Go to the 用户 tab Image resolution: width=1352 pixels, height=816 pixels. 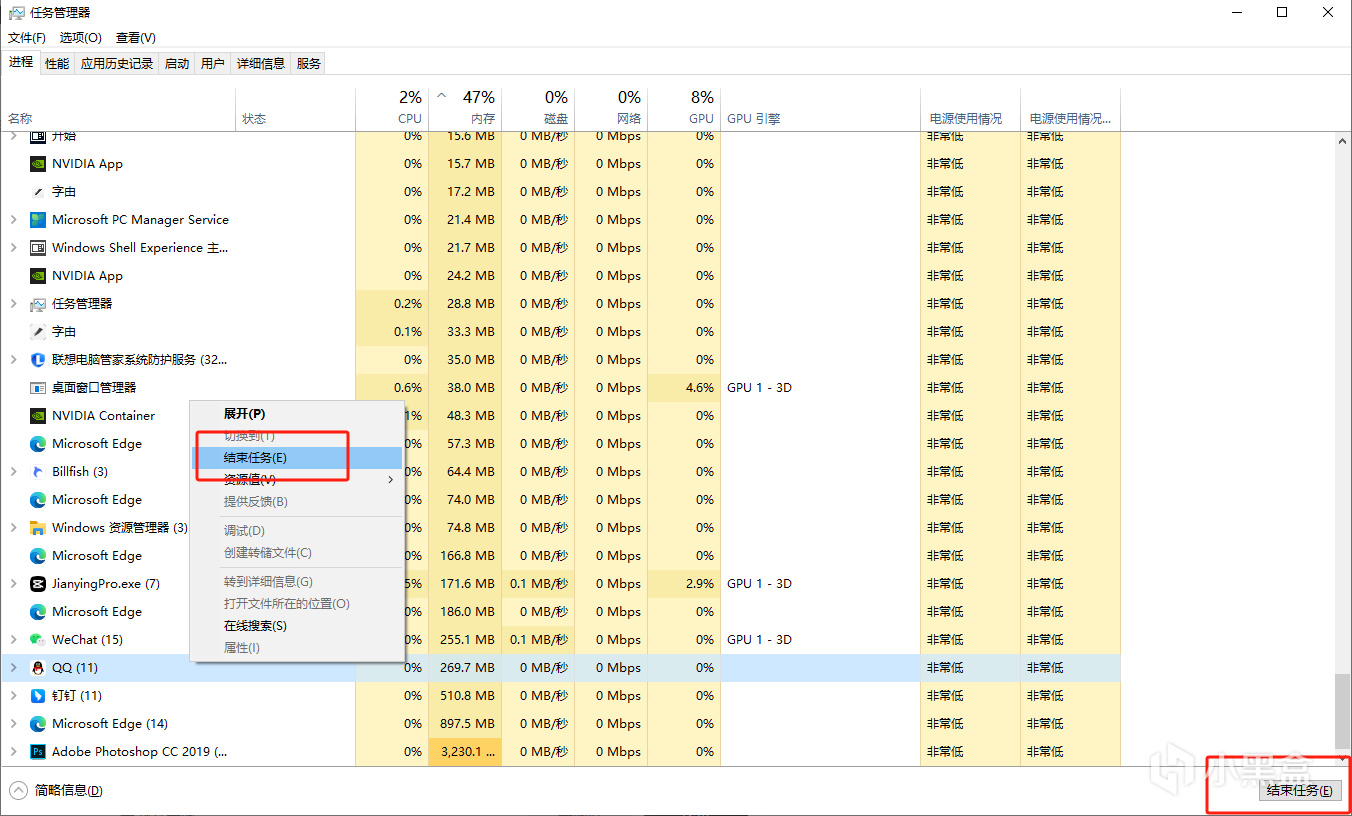click(x=213, y=64)
